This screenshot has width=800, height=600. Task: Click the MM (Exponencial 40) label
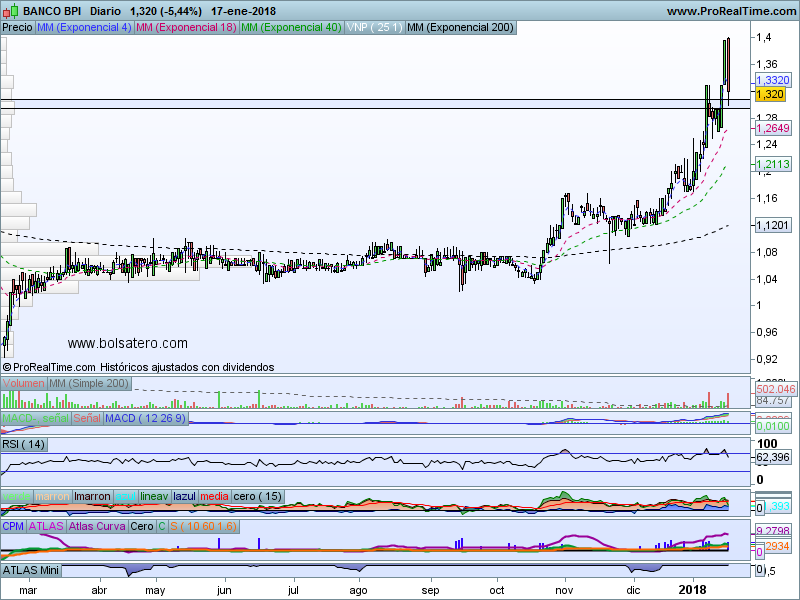pyautogui.click(x=291, y=28)
